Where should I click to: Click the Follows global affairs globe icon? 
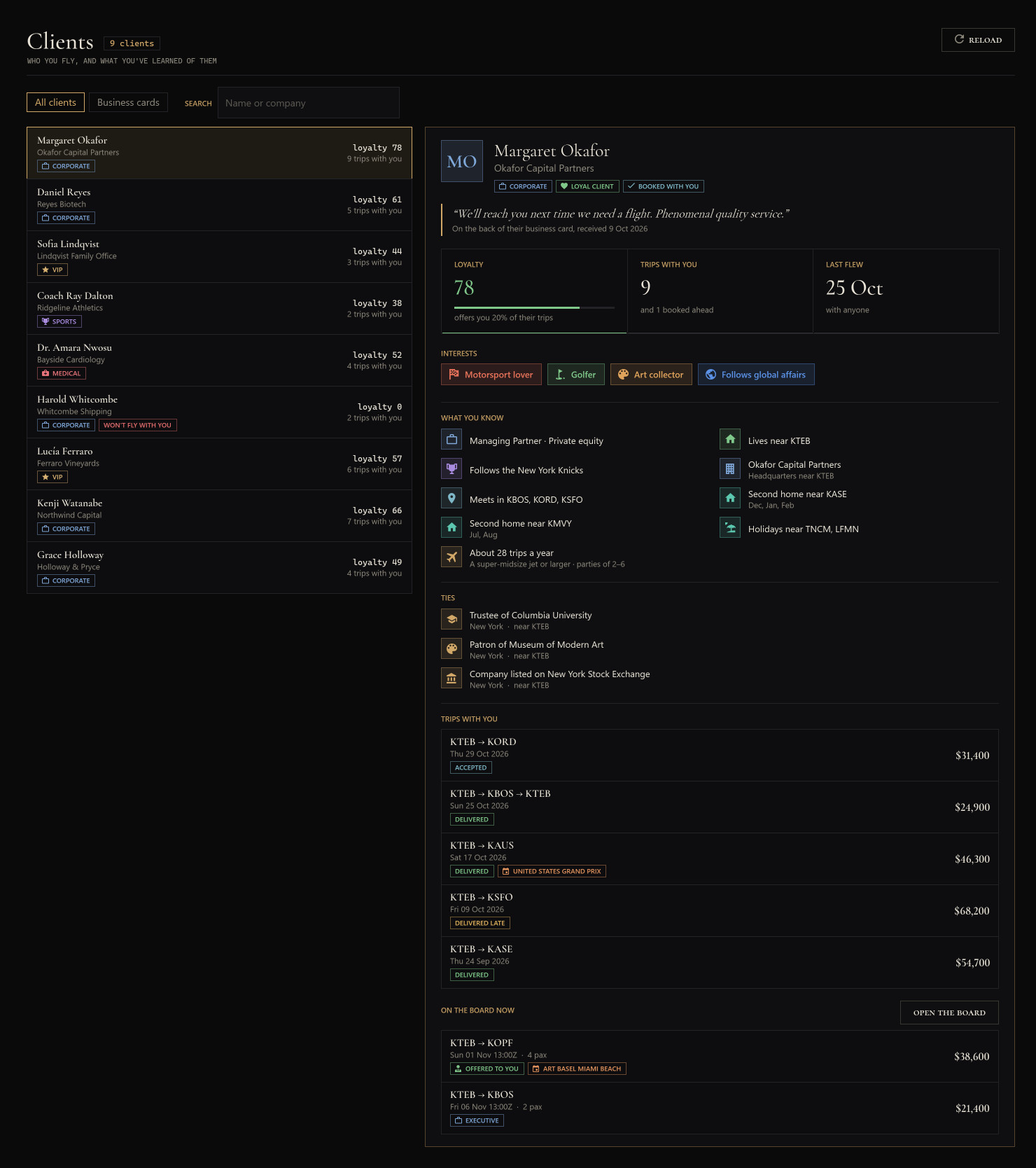click(710, 374)
